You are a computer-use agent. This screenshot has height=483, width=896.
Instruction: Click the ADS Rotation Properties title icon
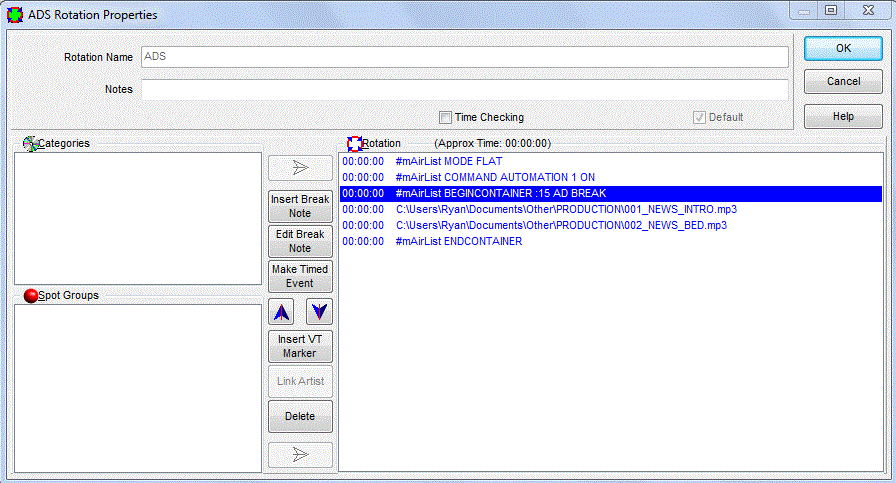[x=15, y=15]
